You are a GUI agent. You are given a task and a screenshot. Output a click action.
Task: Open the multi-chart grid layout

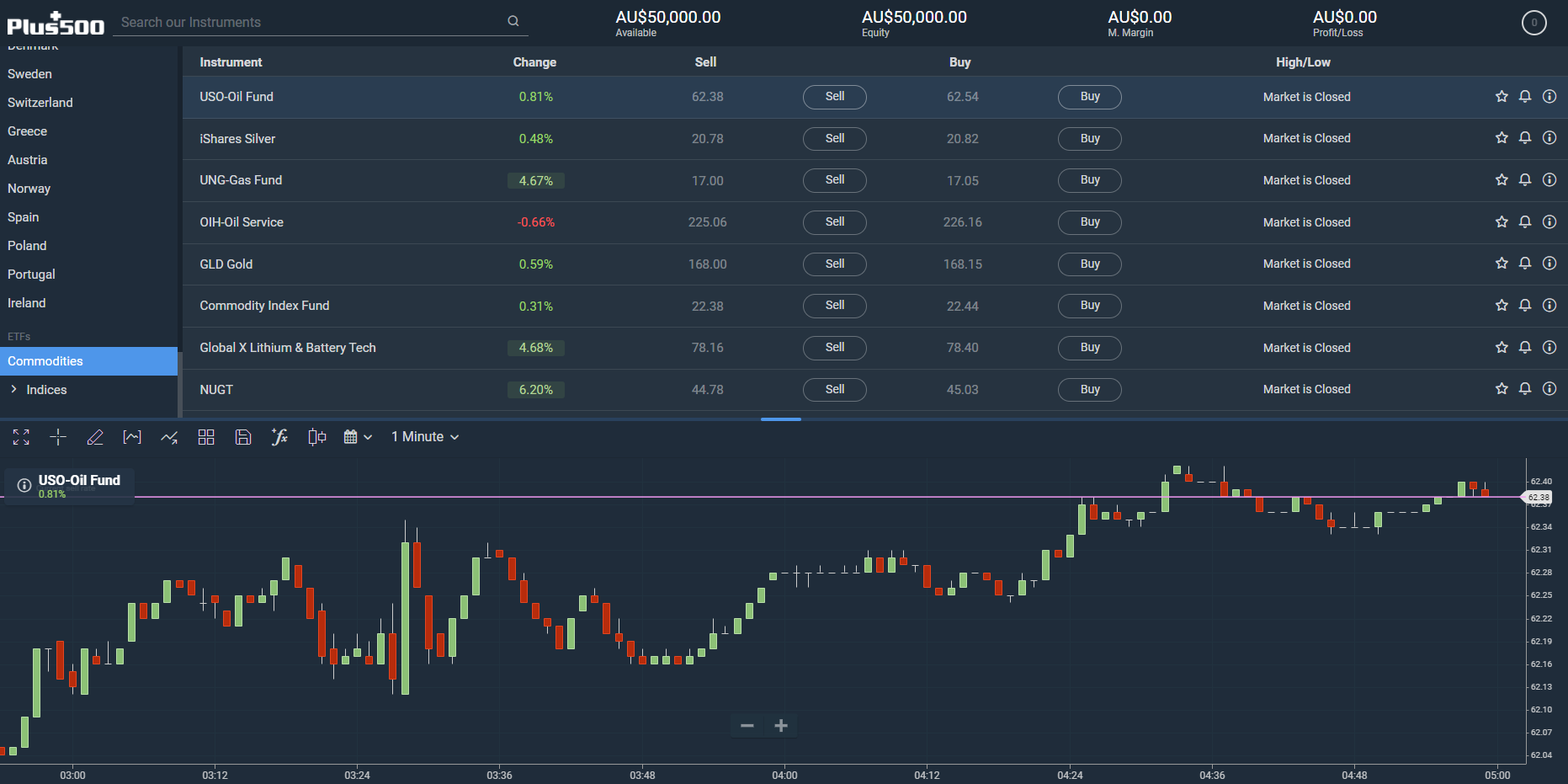206,437
